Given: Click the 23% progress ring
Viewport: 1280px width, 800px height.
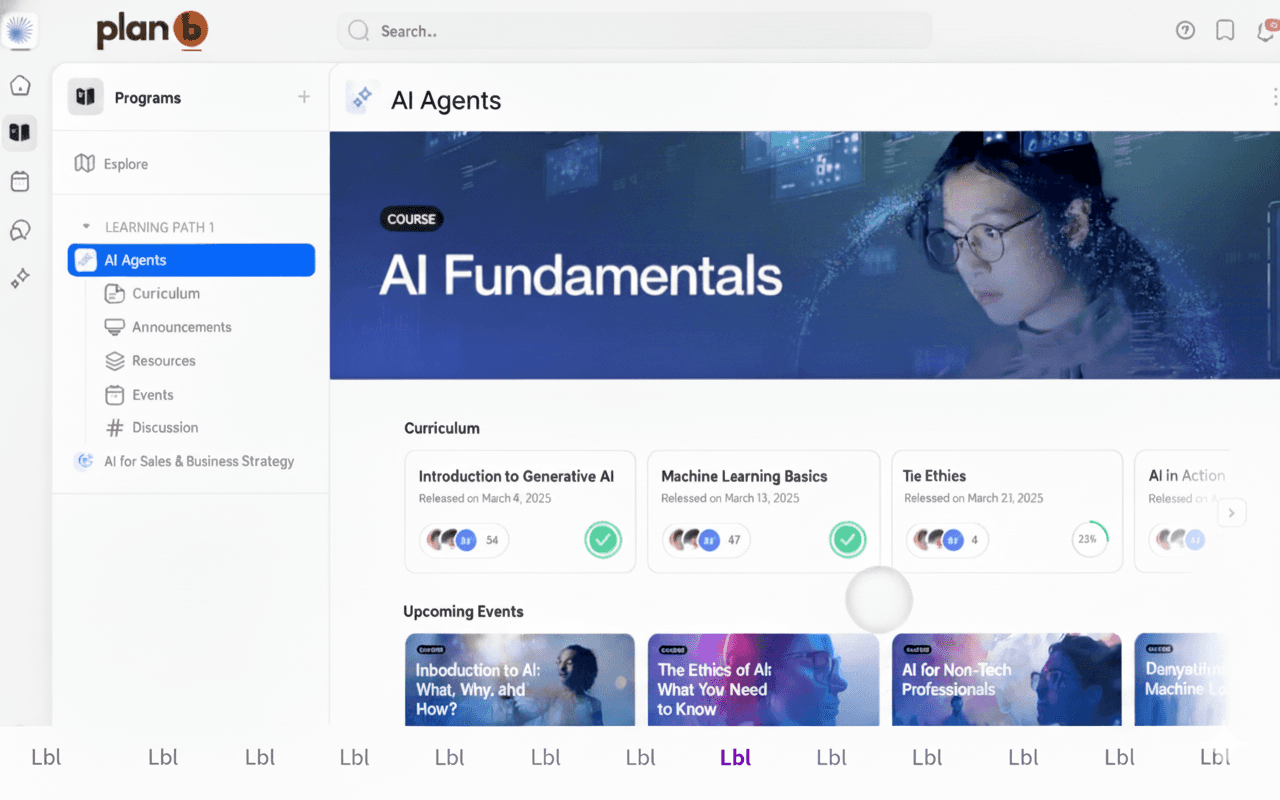Looking at the screenshot, I should [1087, 539].
